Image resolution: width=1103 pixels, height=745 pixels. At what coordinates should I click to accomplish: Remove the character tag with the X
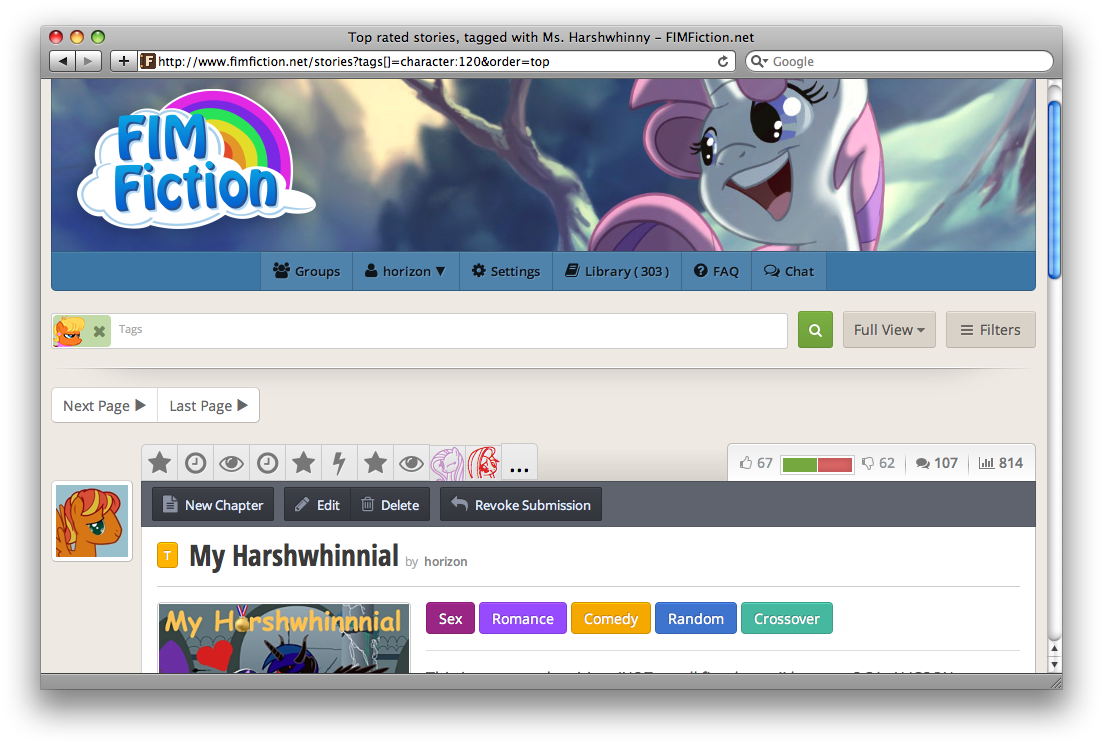[x=99, y=331]
